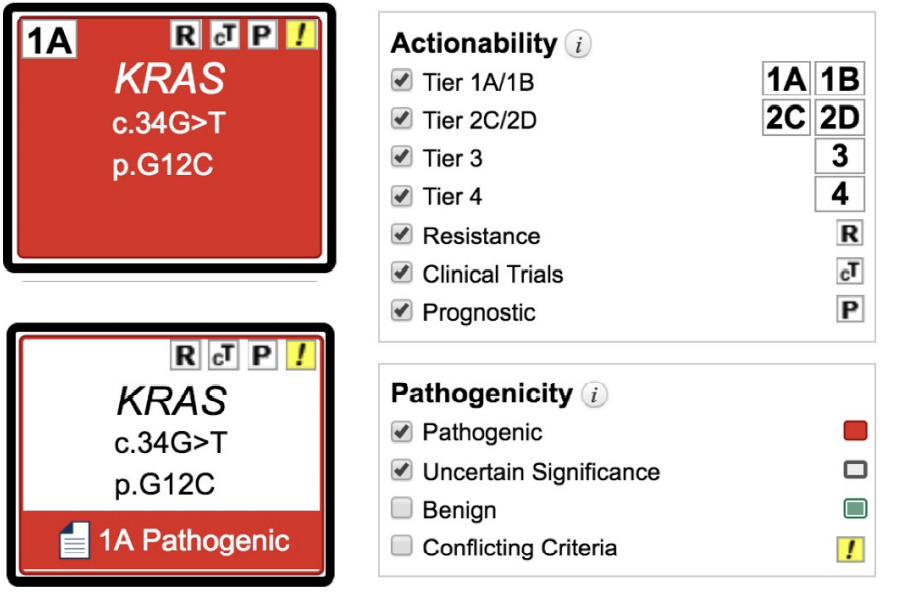Click the Pathogenicity info icon

[594, 394]
